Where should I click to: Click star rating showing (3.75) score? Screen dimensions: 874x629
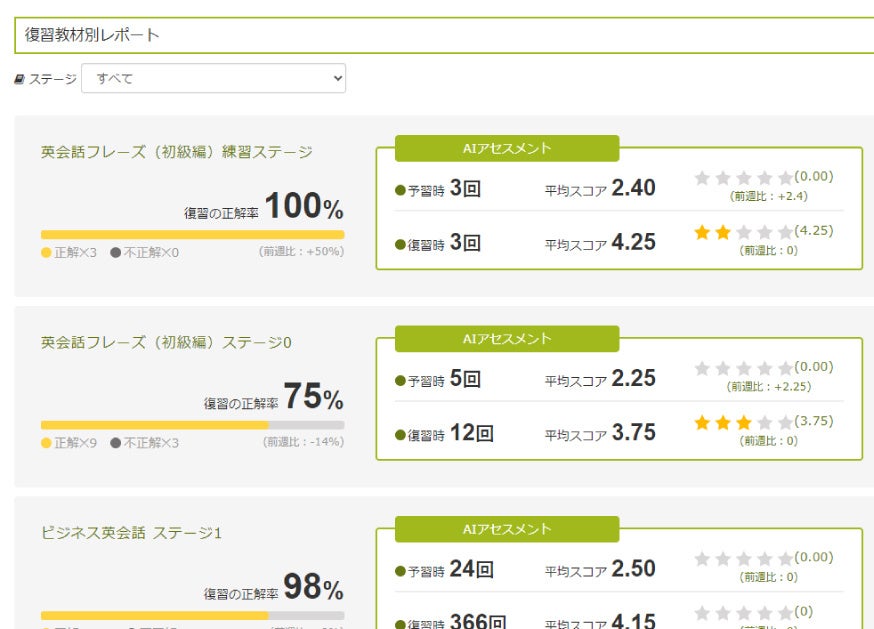pyautogui.click(x=743, y=423)
